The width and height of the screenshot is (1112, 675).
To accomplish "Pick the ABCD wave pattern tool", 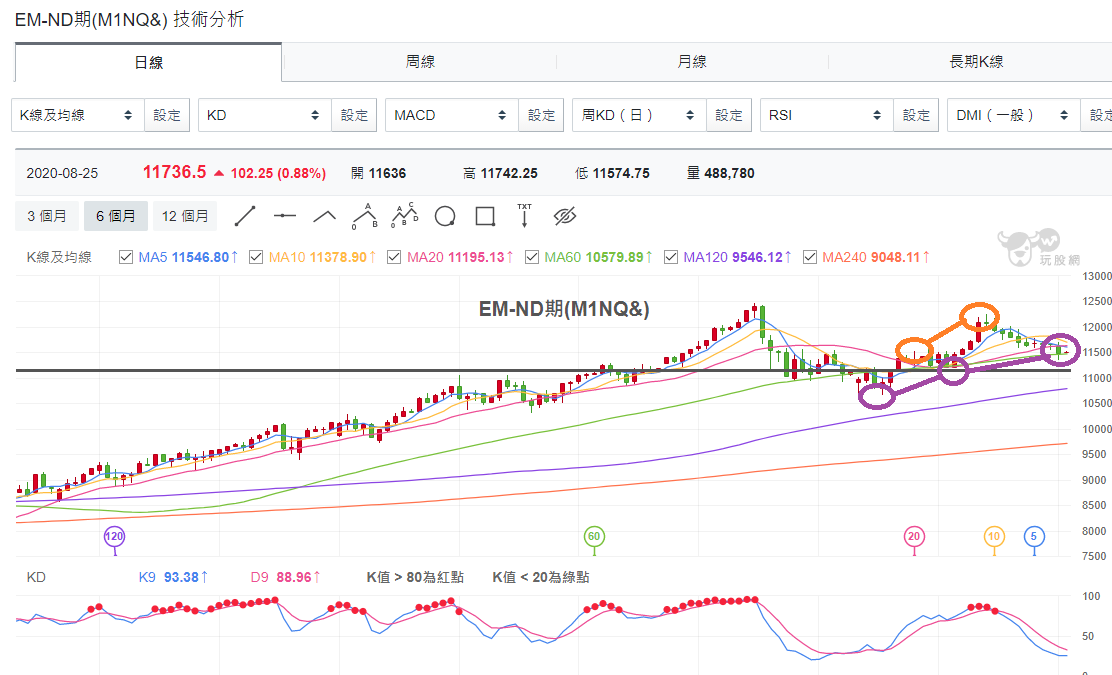I will coord(405,216).
